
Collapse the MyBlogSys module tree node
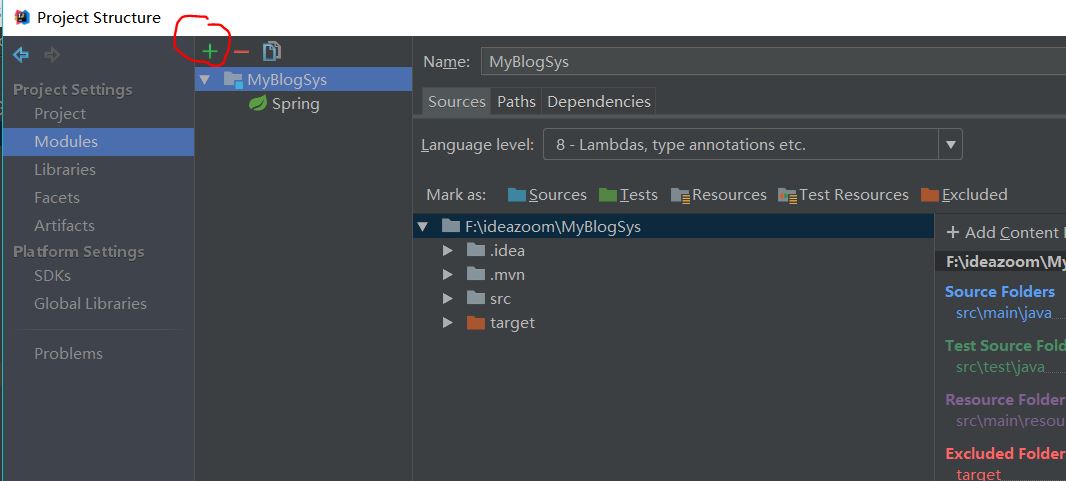point(205,80)
